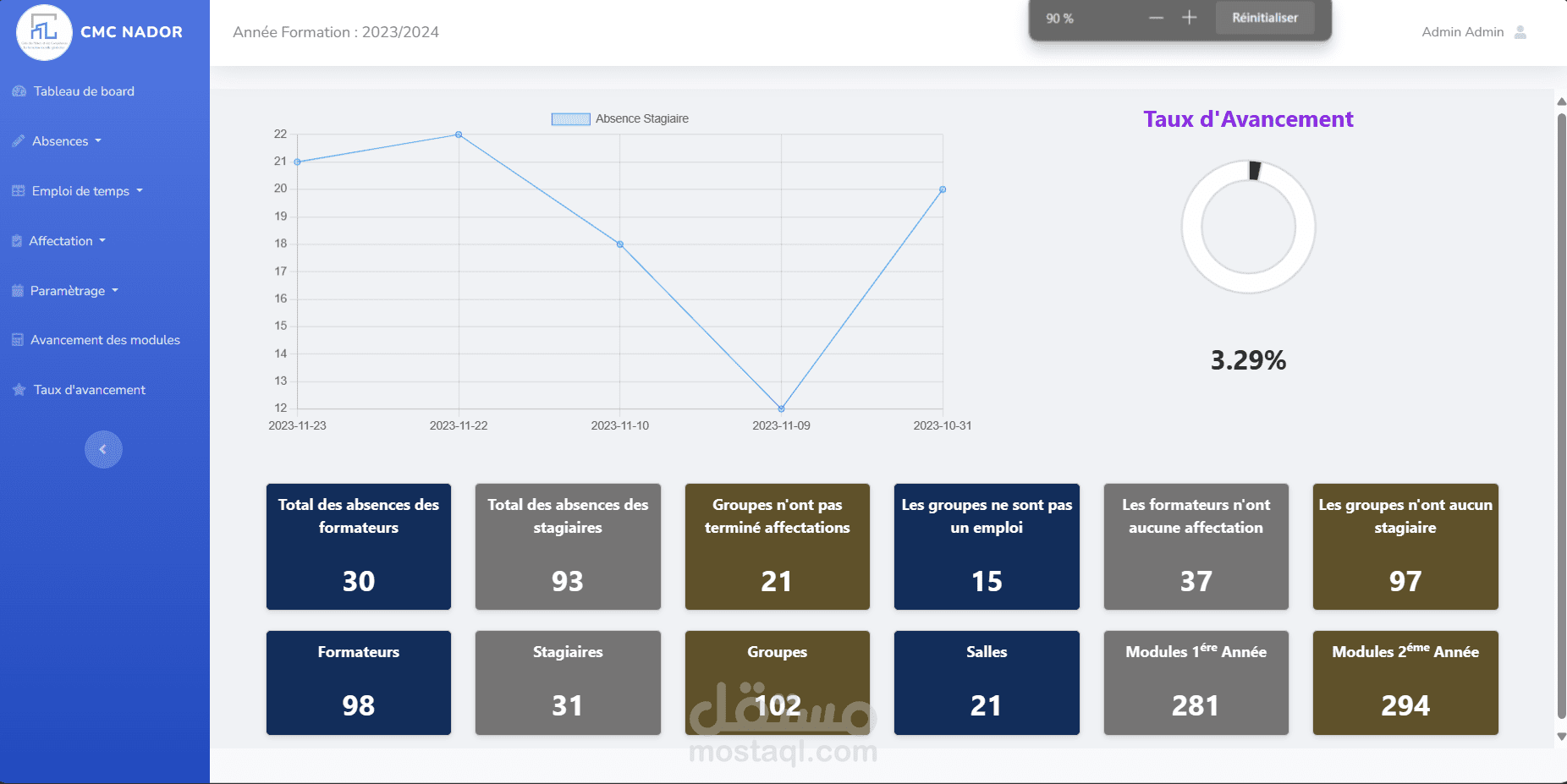Select the Stagiaires count card
1567x784 pixels.
(568, 683)
